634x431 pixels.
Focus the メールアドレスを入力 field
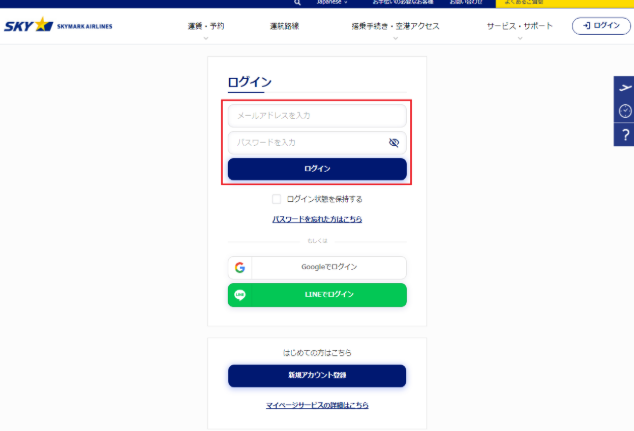pyautogui.click(x=317, y=116)
